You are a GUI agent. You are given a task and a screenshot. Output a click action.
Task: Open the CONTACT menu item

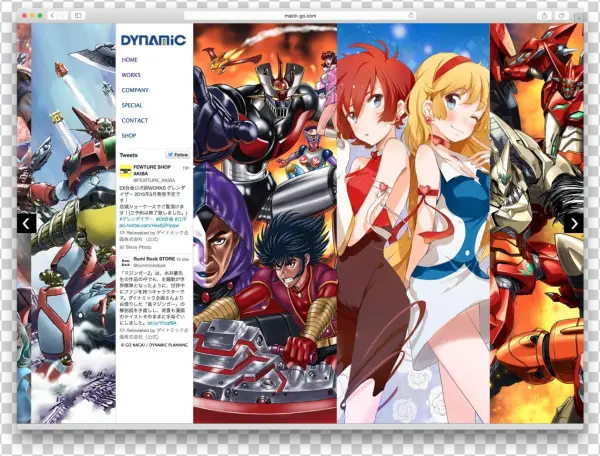135,120
